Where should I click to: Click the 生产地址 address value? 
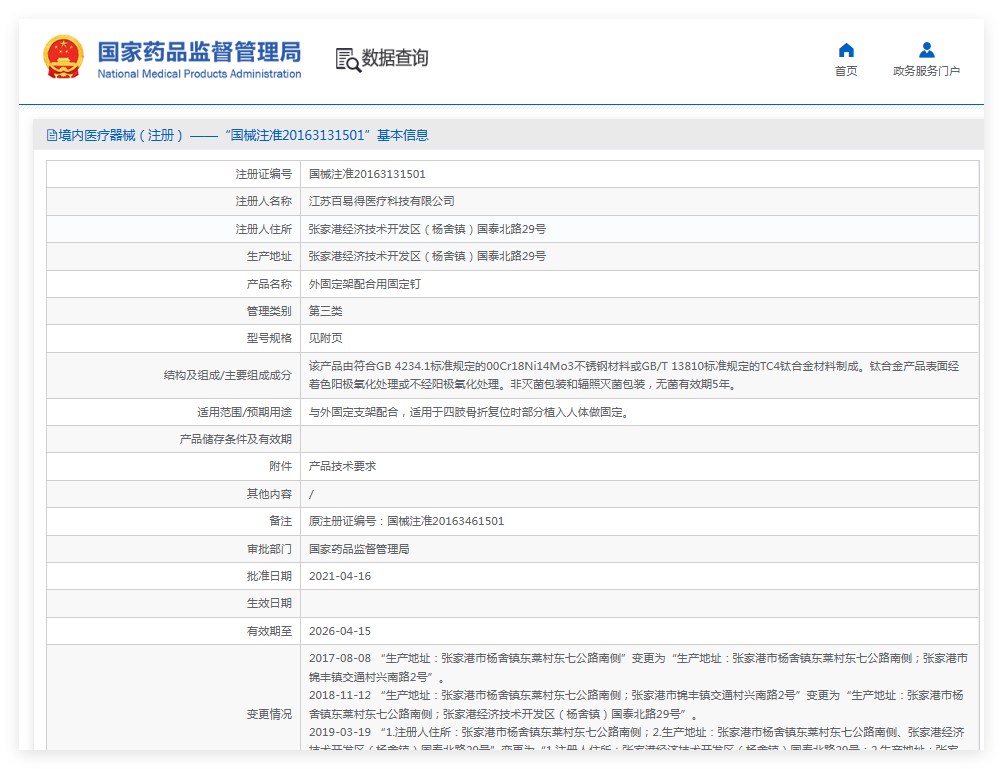[427, 256]
